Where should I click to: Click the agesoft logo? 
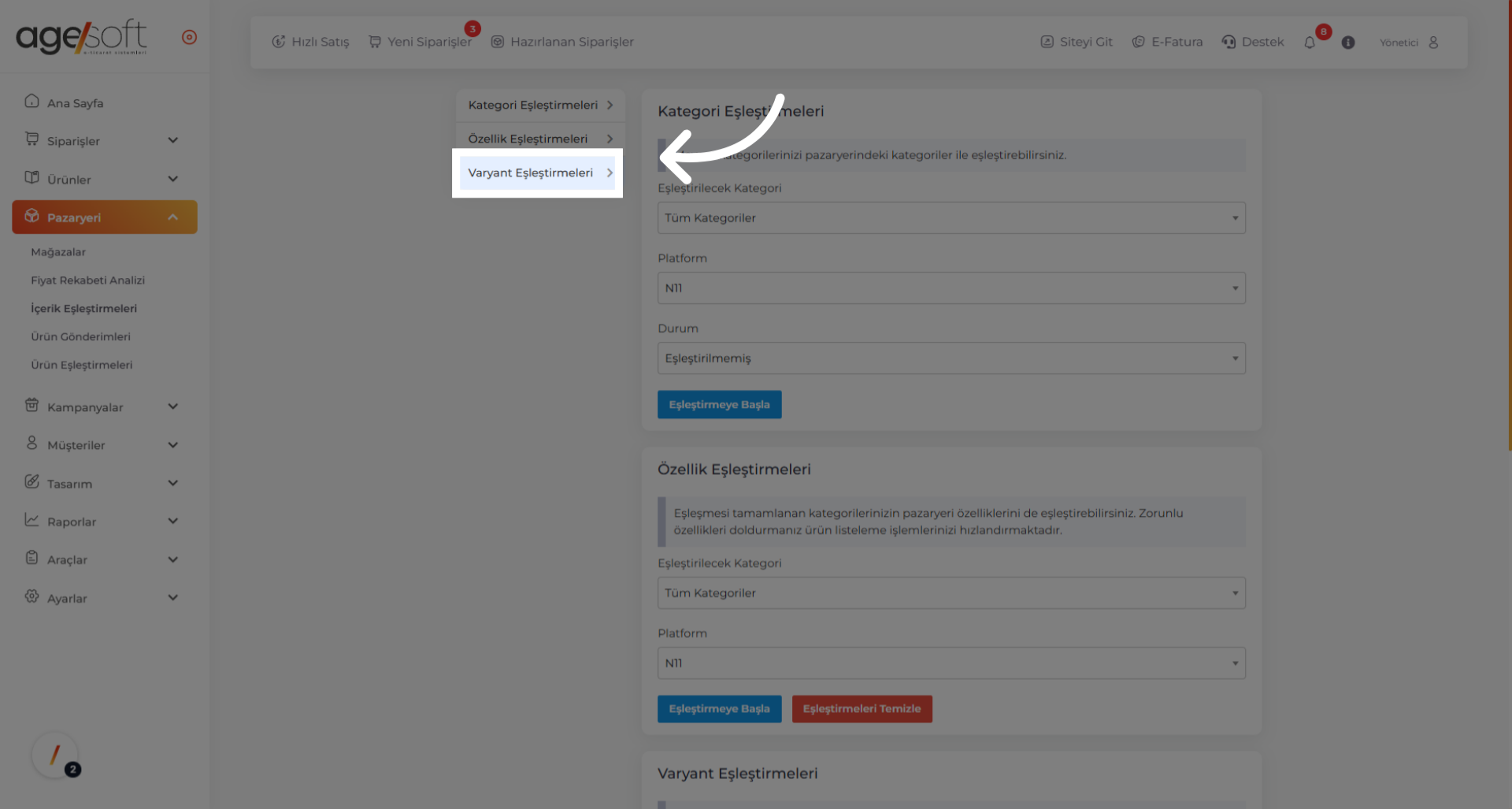tap(81, 37)
